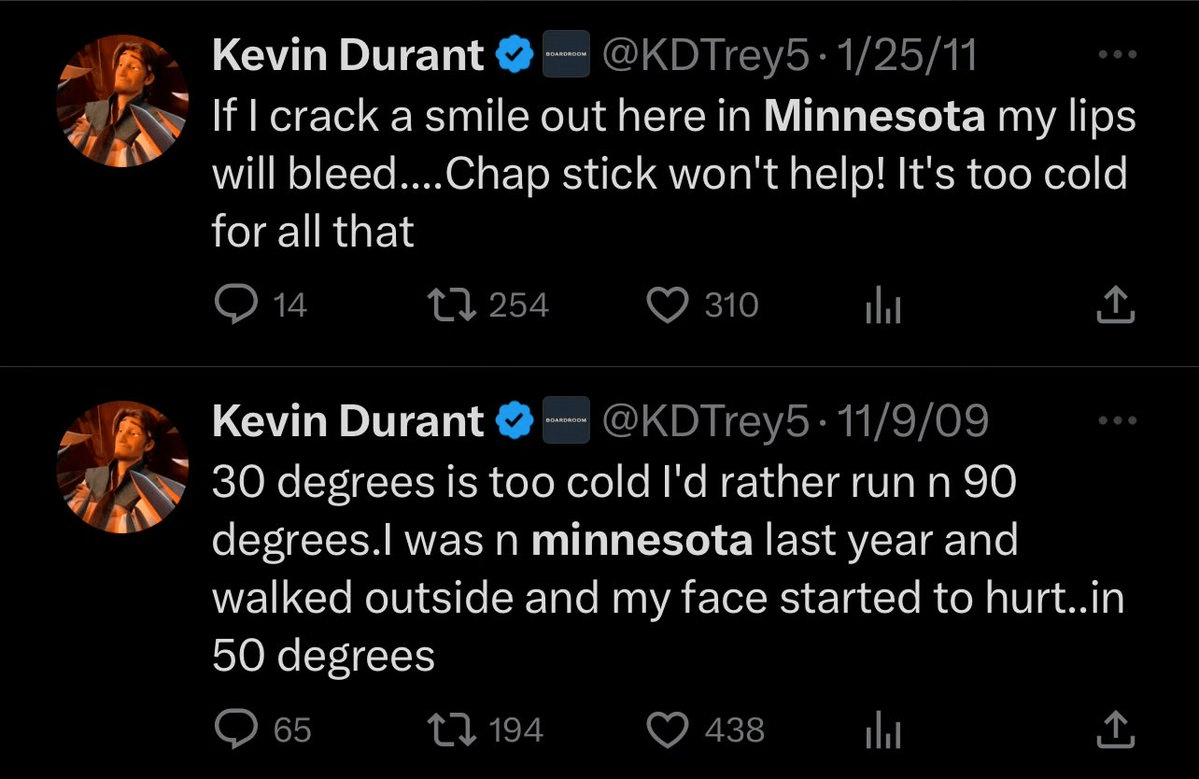Open Kevin Durant's name on the first tweet
The height and width of the screenshot is (779, 1199).
pos(348,55)
